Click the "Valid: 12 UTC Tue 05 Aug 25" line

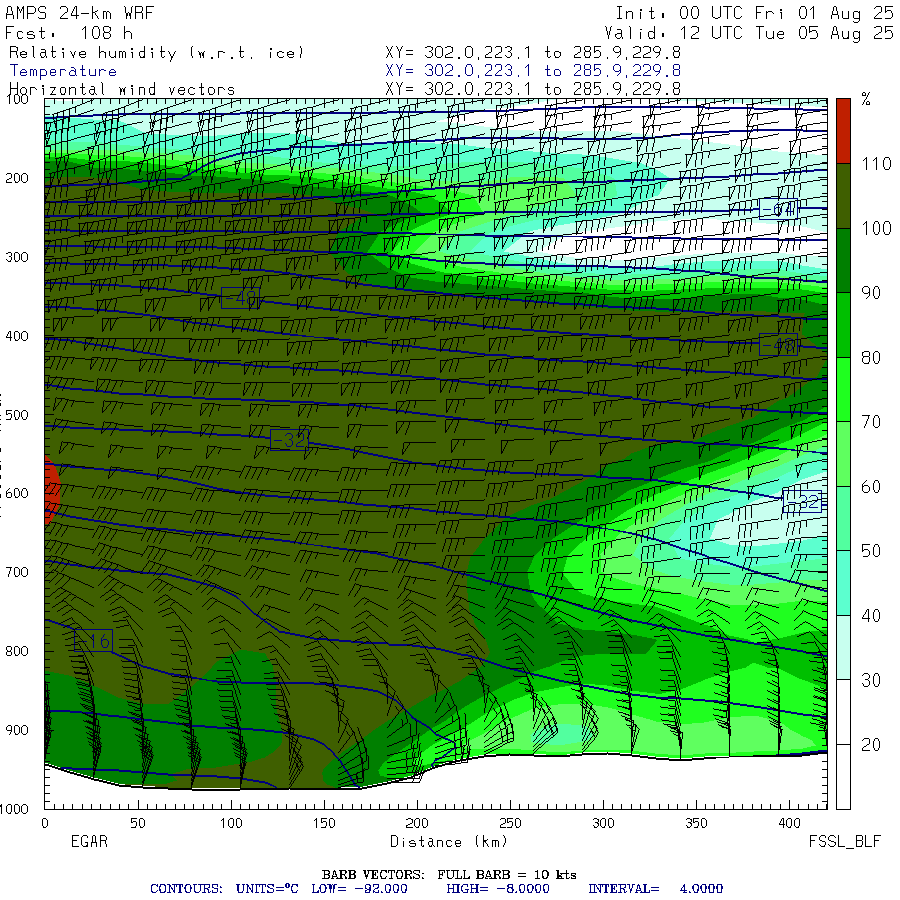pos(748,33)
